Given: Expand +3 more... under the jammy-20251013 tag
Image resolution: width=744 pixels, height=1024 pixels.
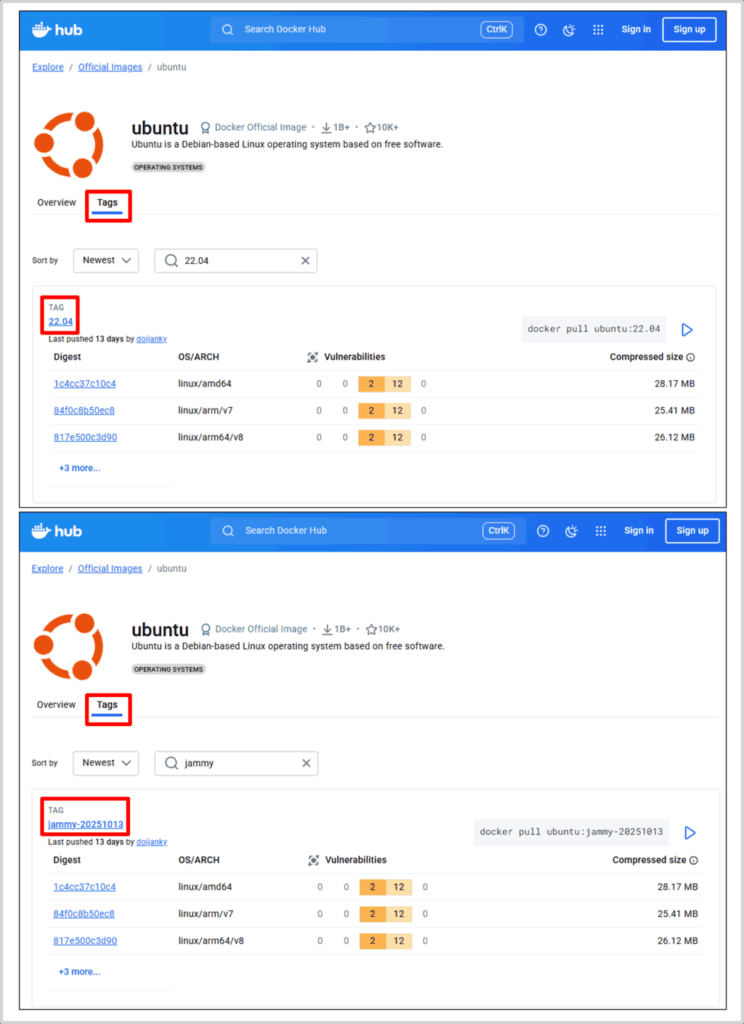Looking at the screenshot, I should tap(79, 972).
